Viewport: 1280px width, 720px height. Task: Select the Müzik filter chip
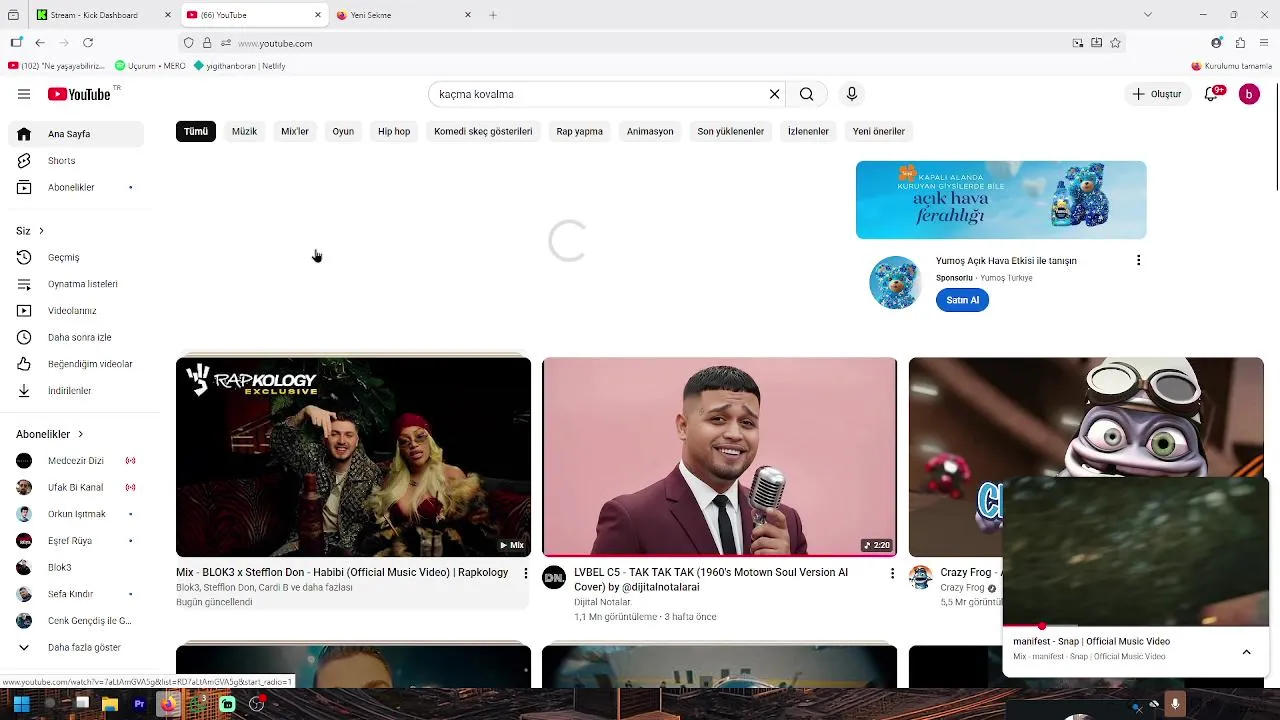(245, 131)
